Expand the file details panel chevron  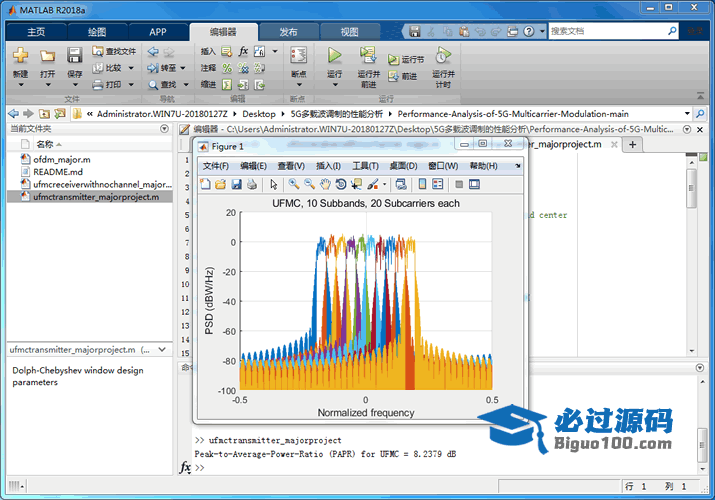[x=162, y=350]
